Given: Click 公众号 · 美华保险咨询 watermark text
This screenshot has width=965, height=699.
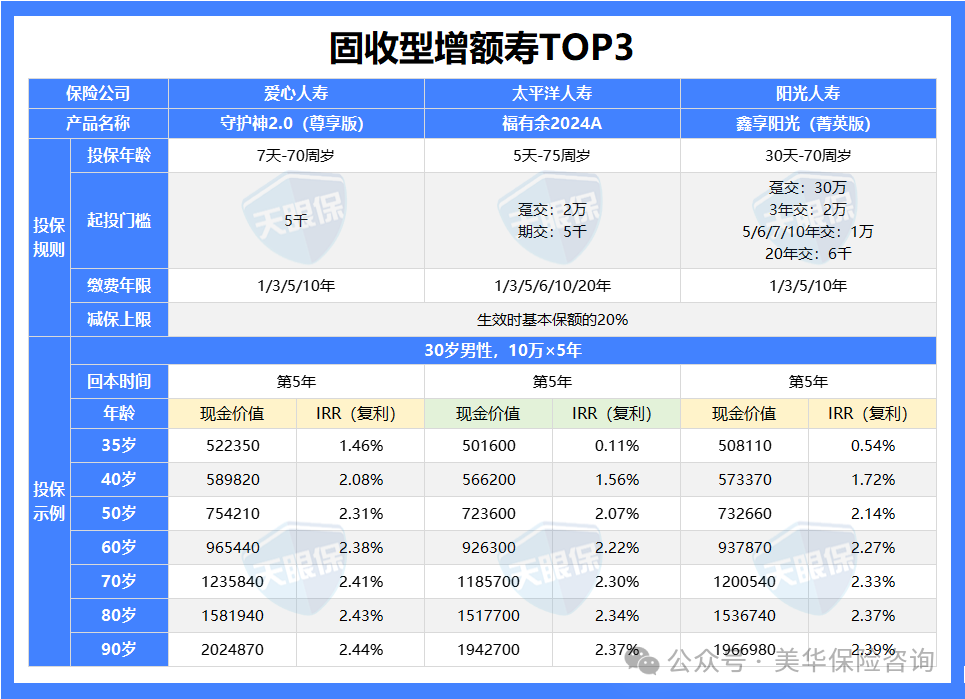Looking at the screenshot, I should tap(800, 661).
